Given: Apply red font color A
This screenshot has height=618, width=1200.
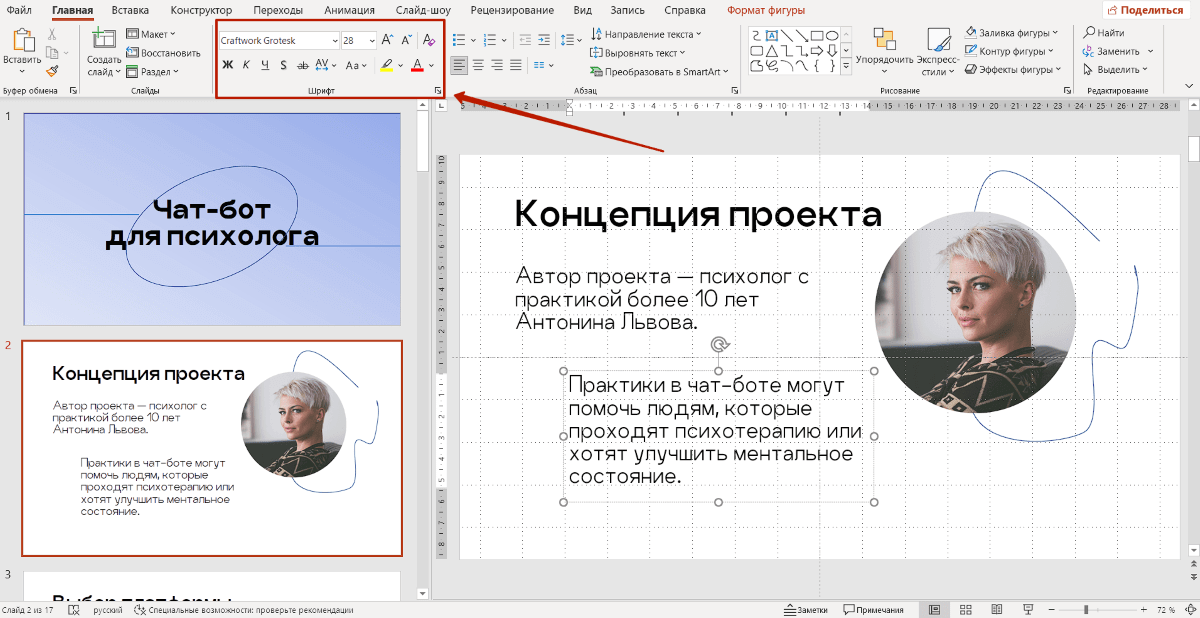Looking at the screenshot, I should [x=417, y=65].
